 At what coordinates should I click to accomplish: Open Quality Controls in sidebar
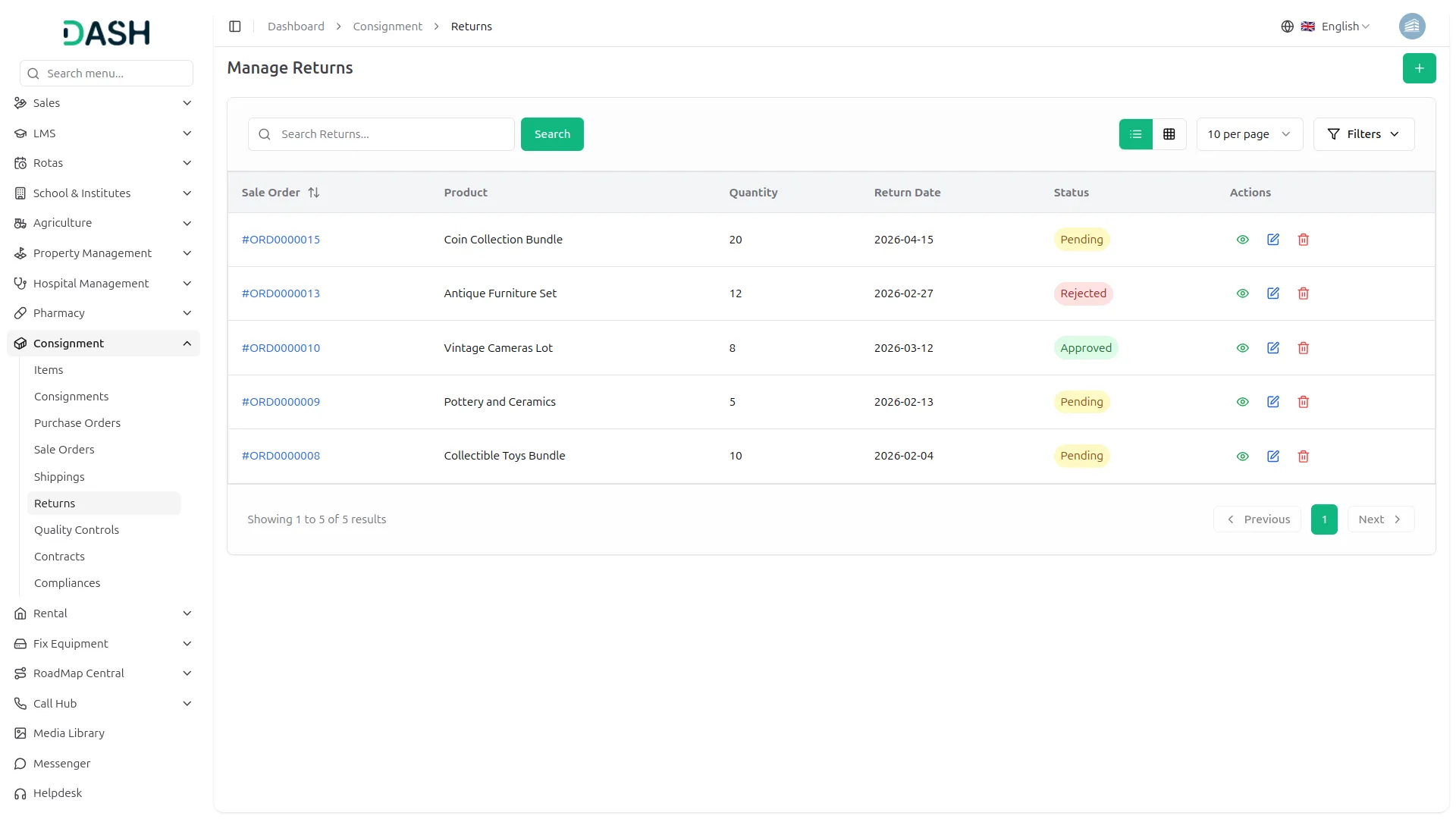(x=77, y=530)
